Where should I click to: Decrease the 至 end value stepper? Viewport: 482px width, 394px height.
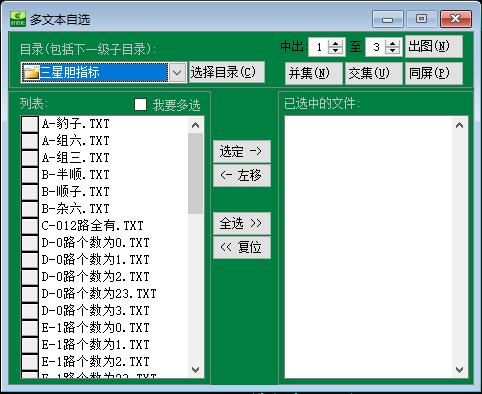[393, 51]
